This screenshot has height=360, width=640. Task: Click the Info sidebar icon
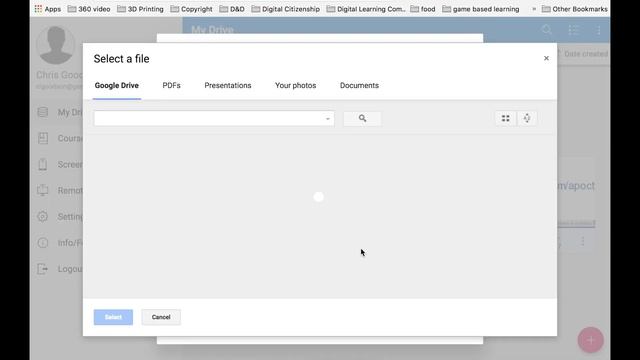click(43, 243)
